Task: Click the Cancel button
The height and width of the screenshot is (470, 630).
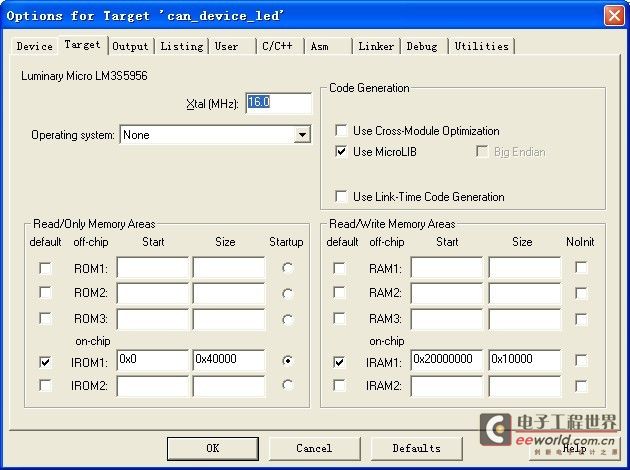Action: [314, 448]
